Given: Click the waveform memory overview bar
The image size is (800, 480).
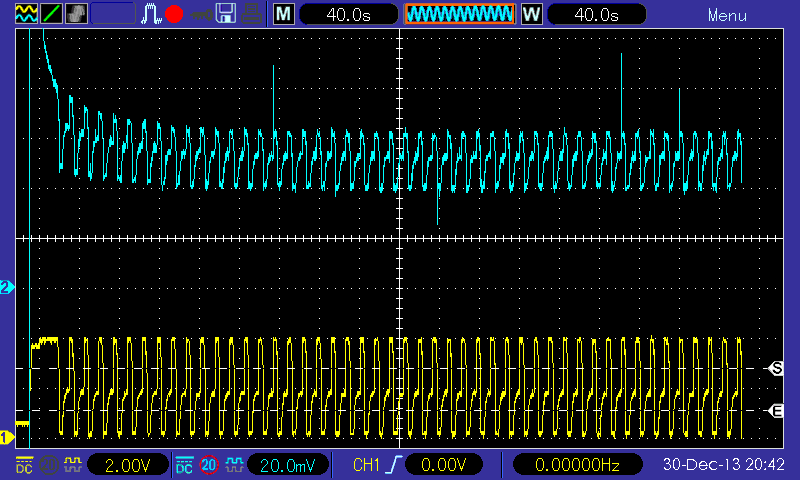Looking at the screenshot, I should pyautogui.click(x=460, y=14).
